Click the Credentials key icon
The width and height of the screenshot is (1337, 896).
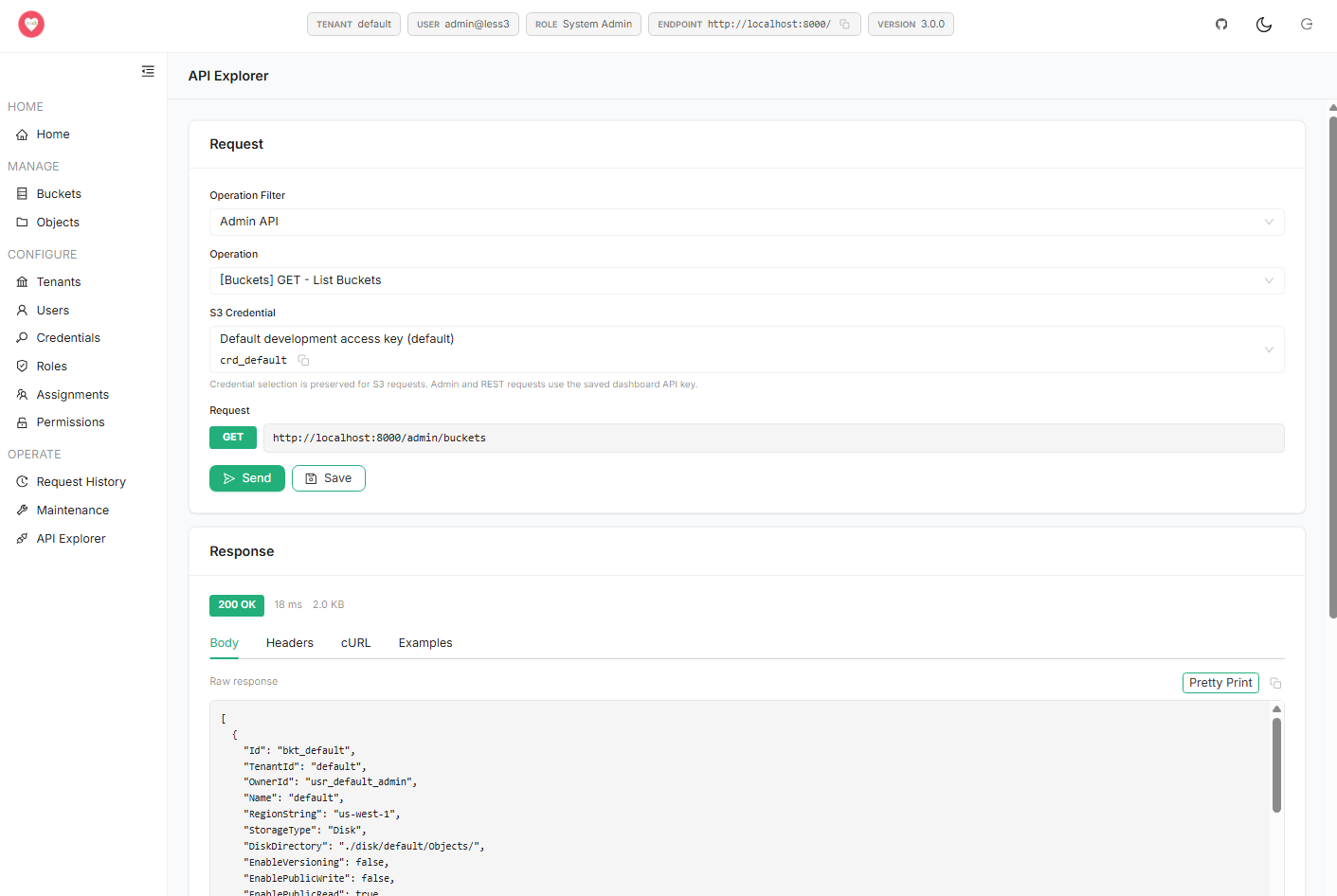pyautogui.click(x=22, y=337)
